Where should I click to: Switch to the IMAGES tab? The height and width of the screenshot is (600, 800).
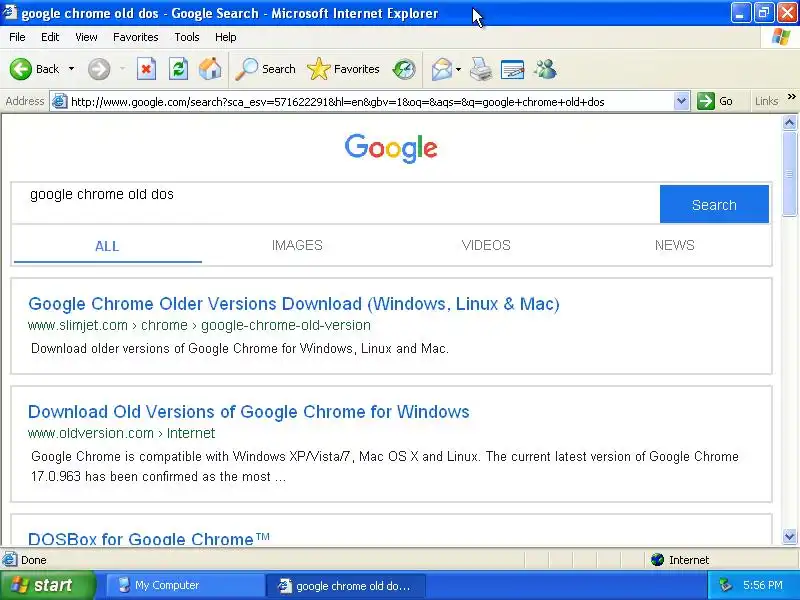point(297,245)
